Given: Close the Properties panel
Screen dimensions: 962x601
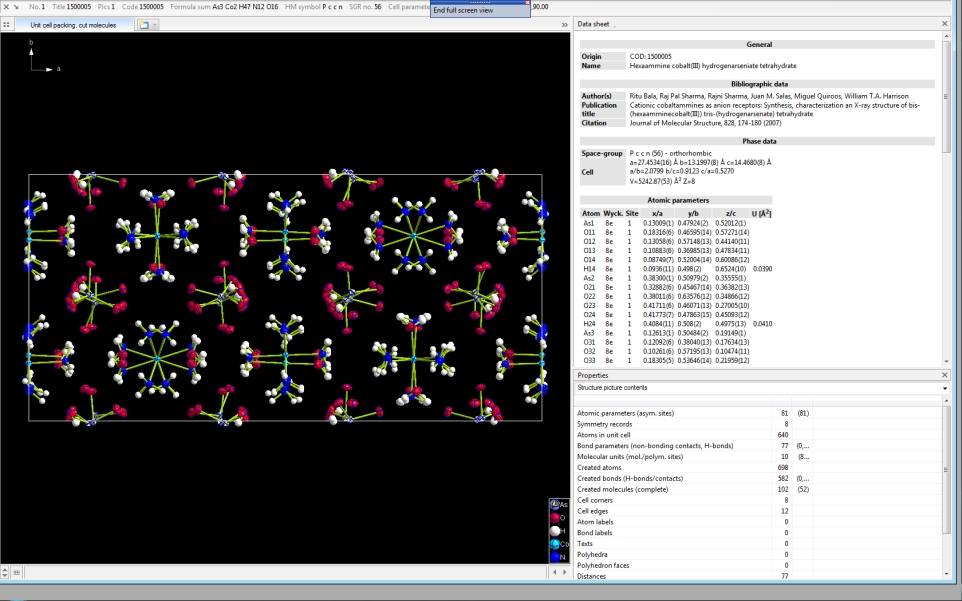Looking at the screenshot, I should [x=946, y=375].
